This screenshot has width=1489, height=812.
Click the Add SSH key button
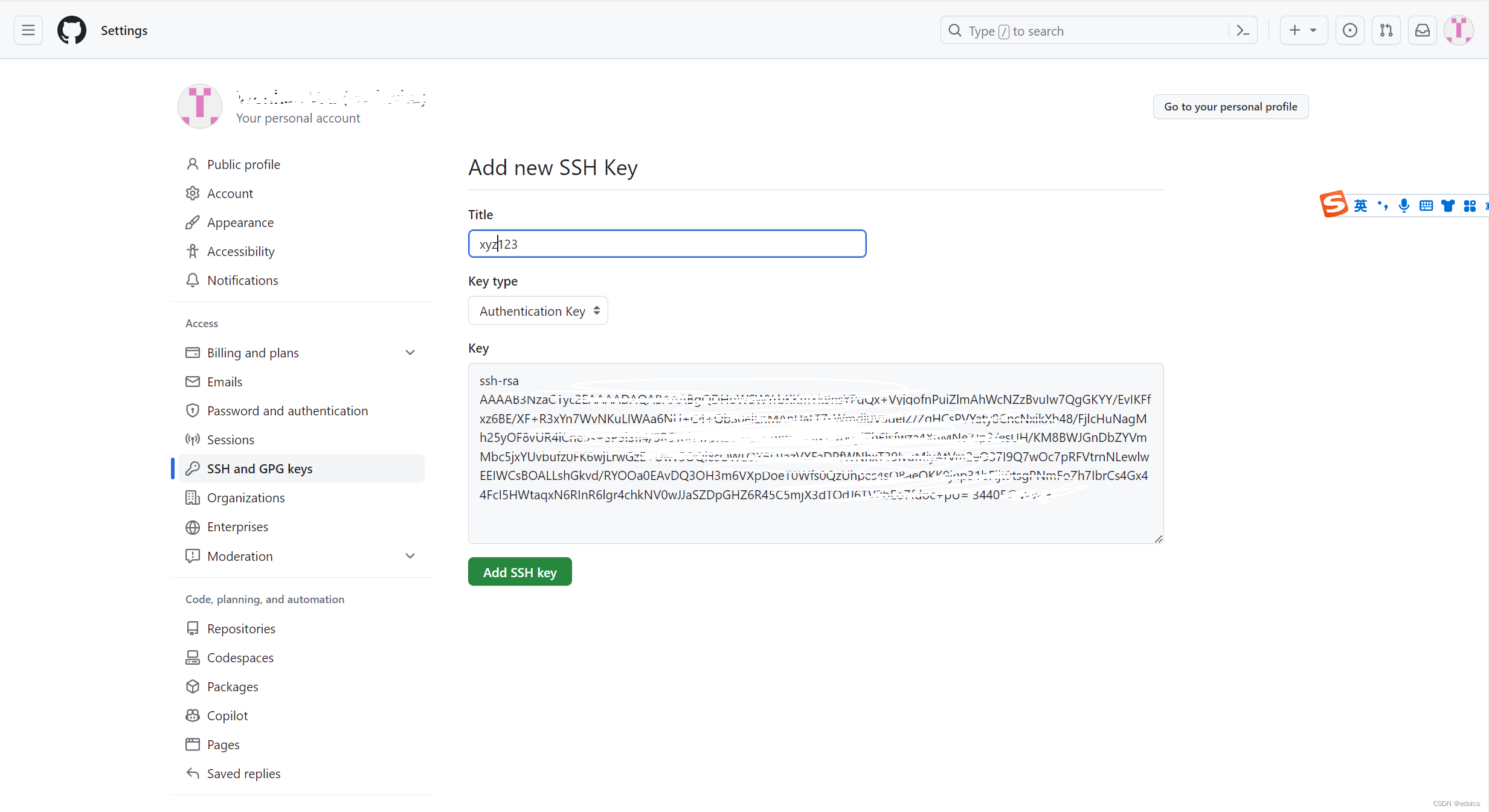pyautogui.click(x=520, y=572)
